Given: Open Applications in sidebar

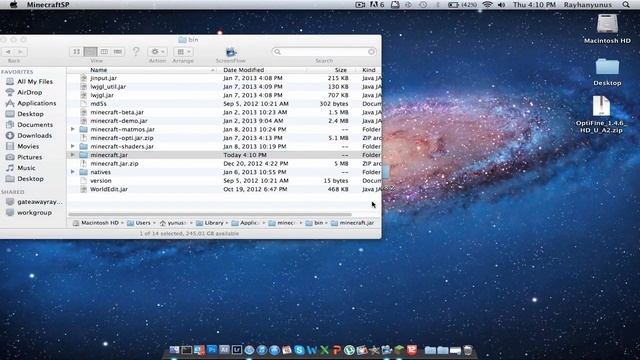Looking at the screenshot, I should point(36,103).
